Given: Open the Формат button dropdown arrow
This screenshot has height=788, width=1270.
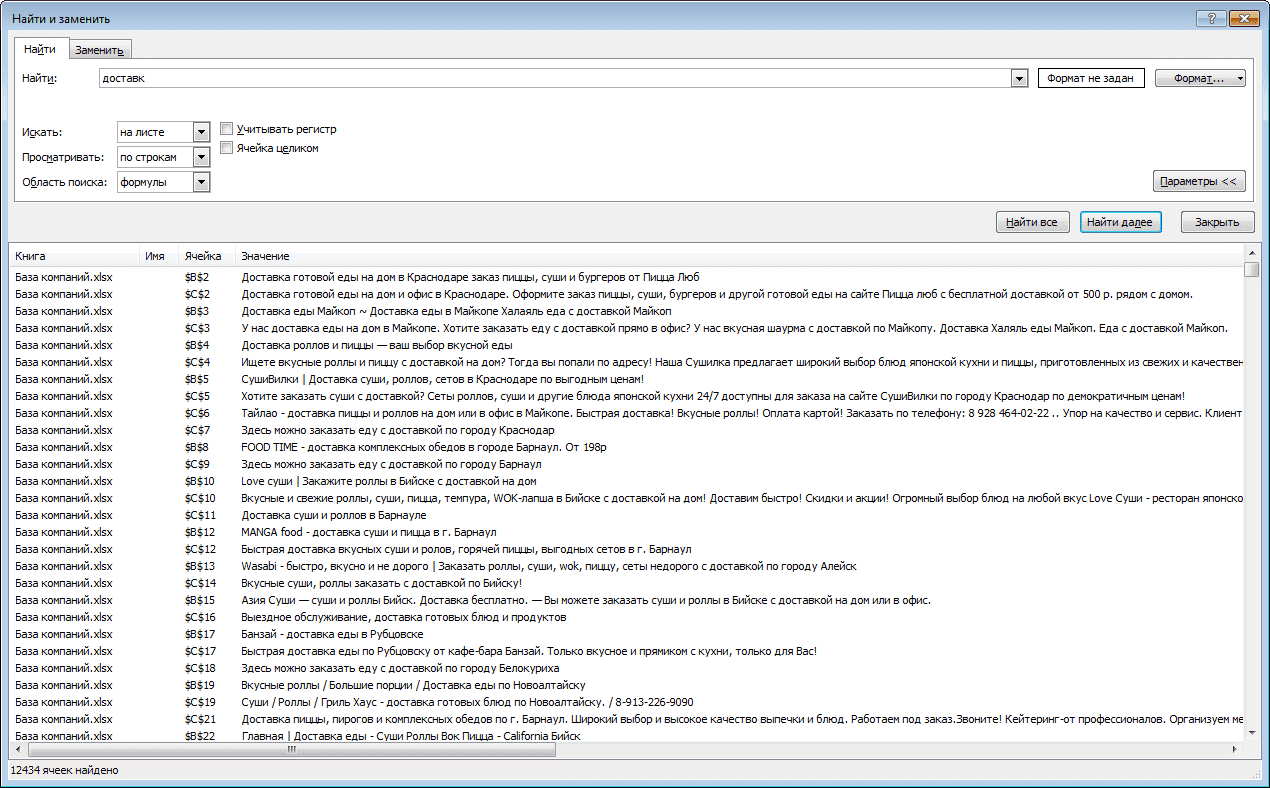Looking at the screenshot, I should click(x=1240, y=78).
